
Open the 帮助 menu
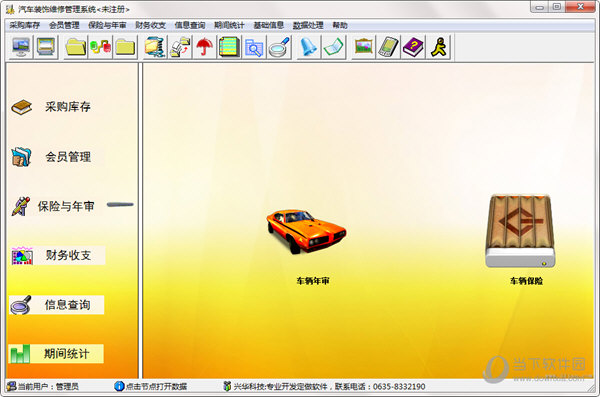340,25
